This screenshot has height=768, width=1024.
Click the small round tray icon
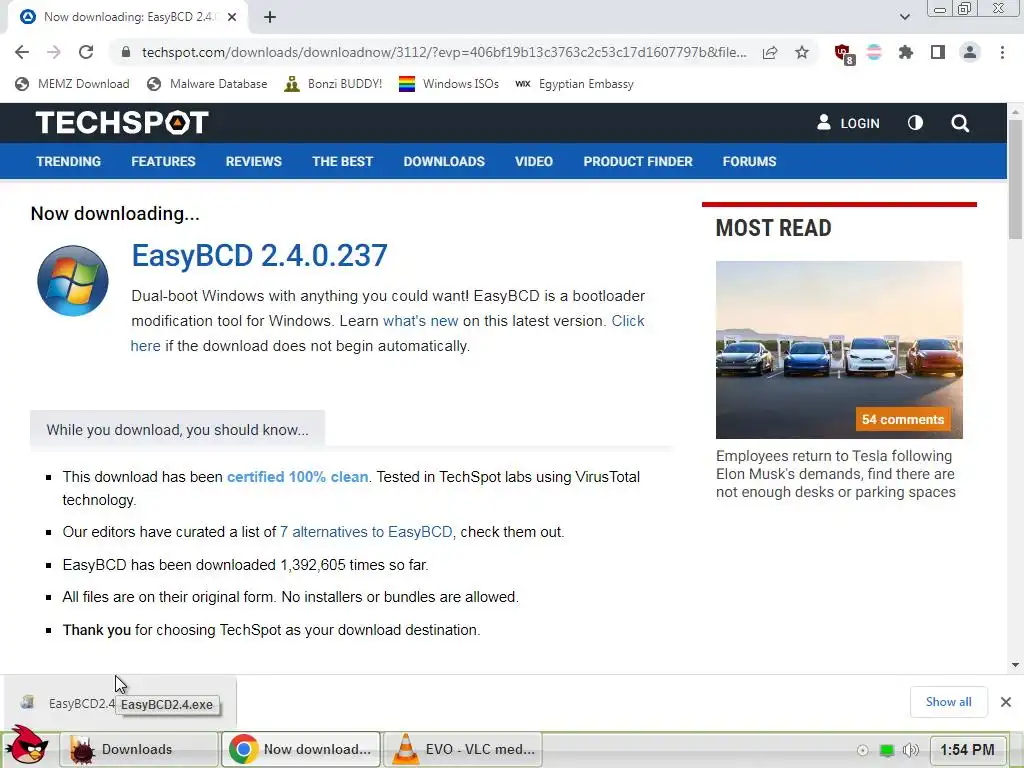pyautogui.click(x=863, y=750)
